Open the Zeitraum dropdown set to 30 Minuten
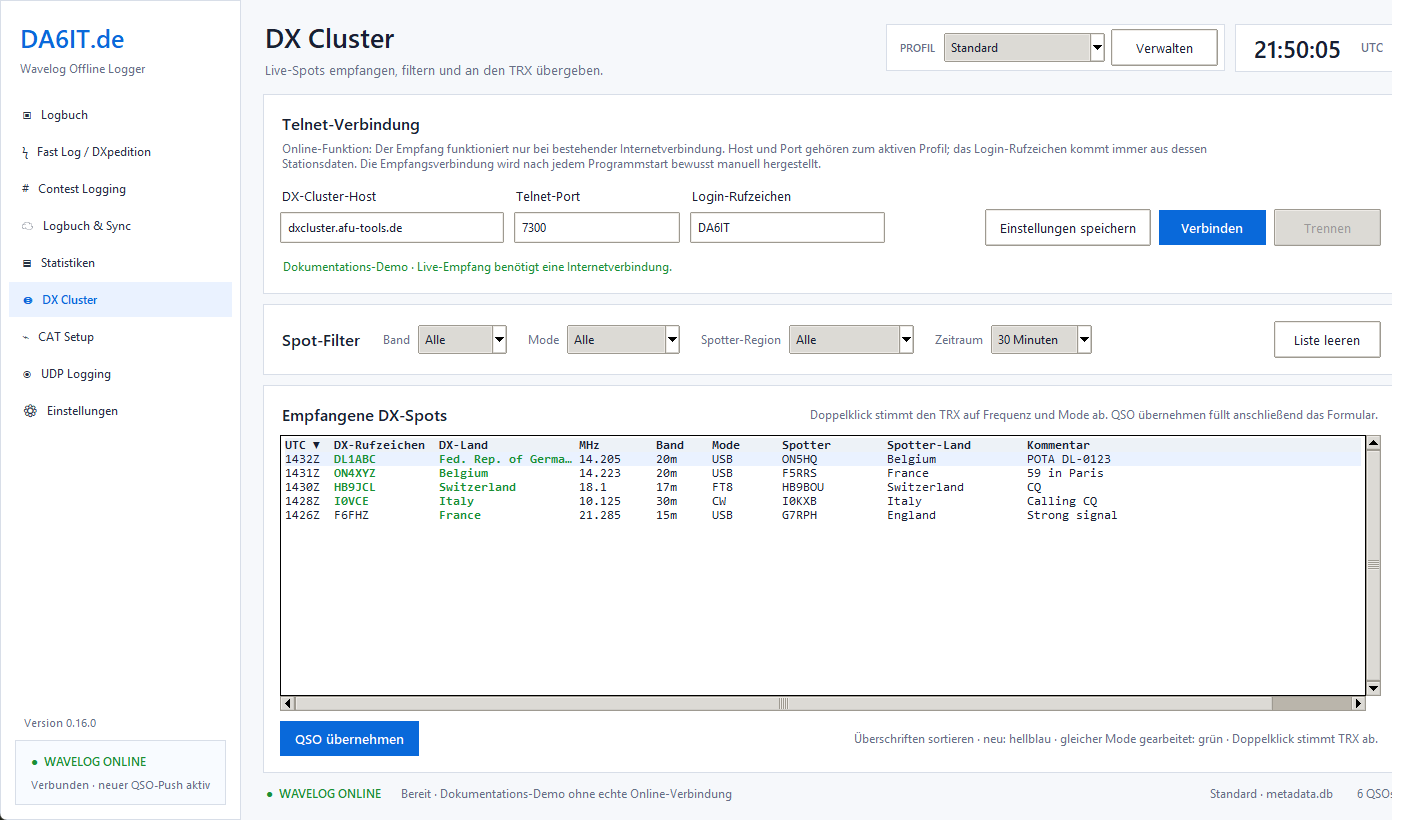Viewport: 1420px width, 820px height. tap(1041, 340)
